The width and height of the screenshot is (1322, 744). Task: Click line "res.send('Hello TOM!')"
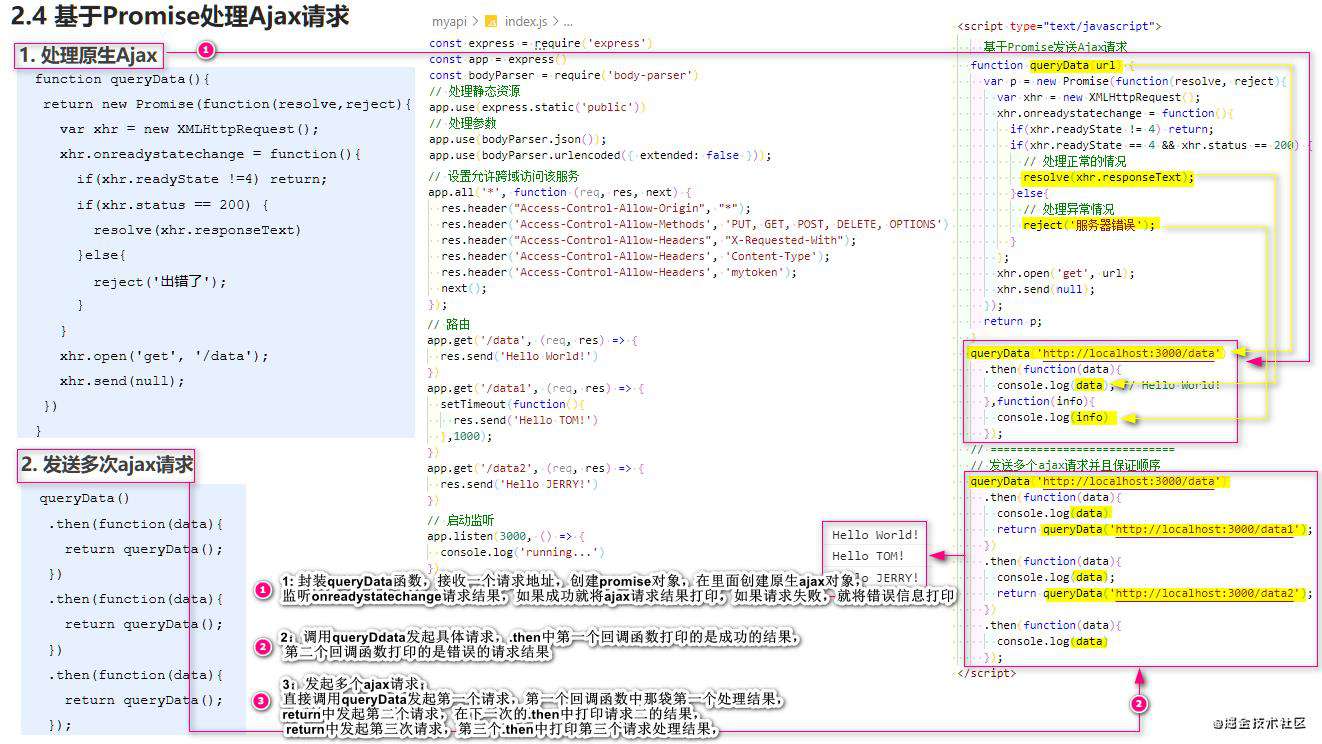click(525, 420)
